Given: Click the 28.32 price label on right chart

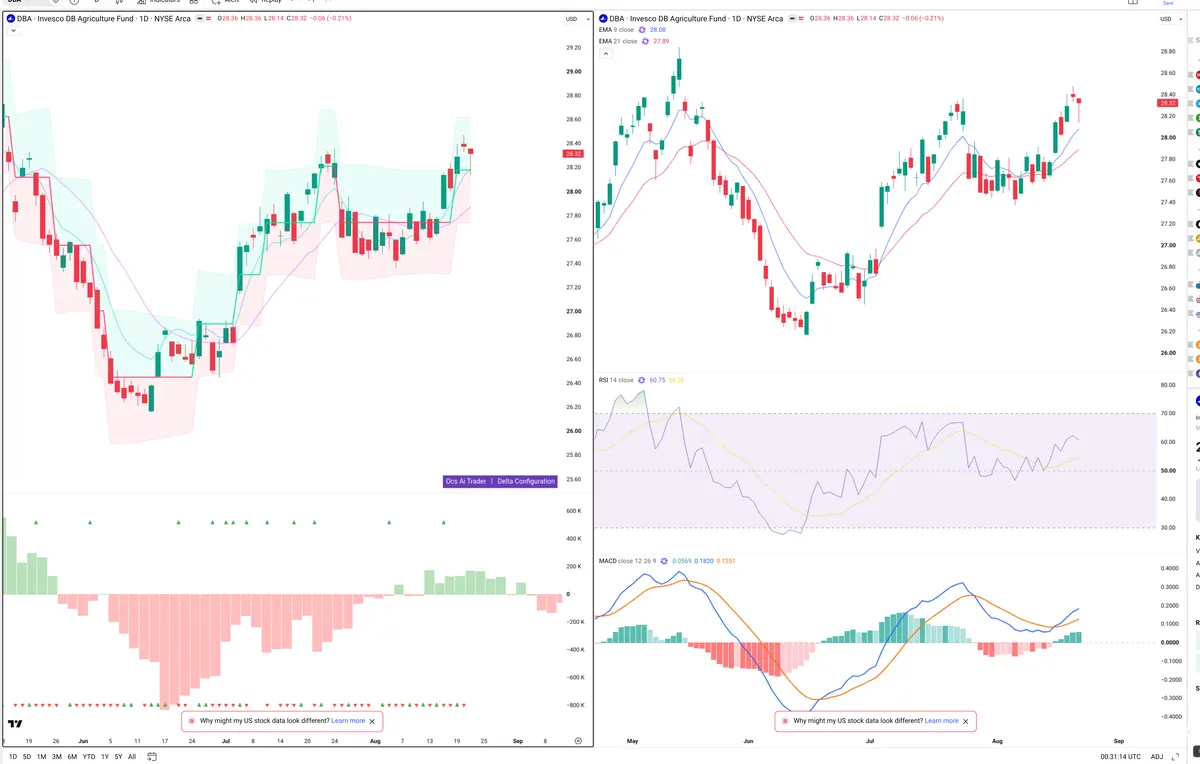Looking at the screenshot, I should click(x=1167, y=103).
